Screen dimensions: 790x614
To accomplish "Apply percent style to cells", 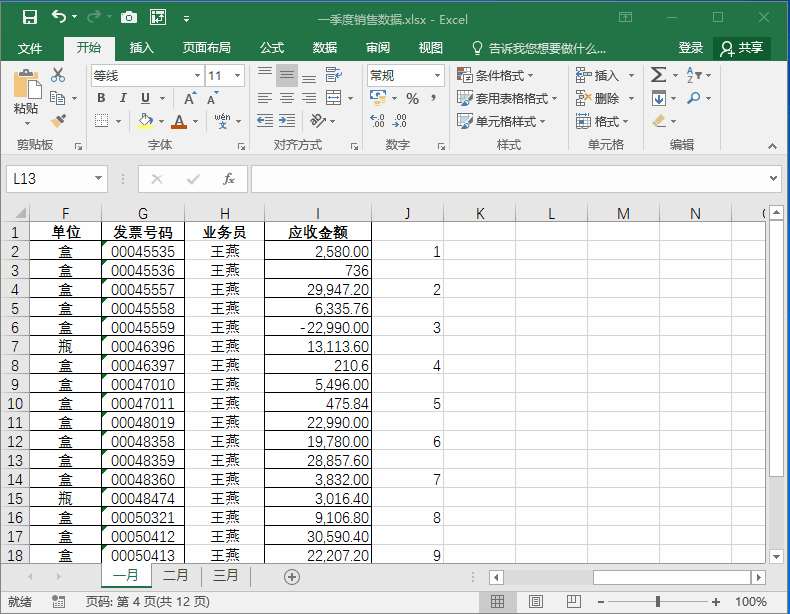I will [412, 98].
